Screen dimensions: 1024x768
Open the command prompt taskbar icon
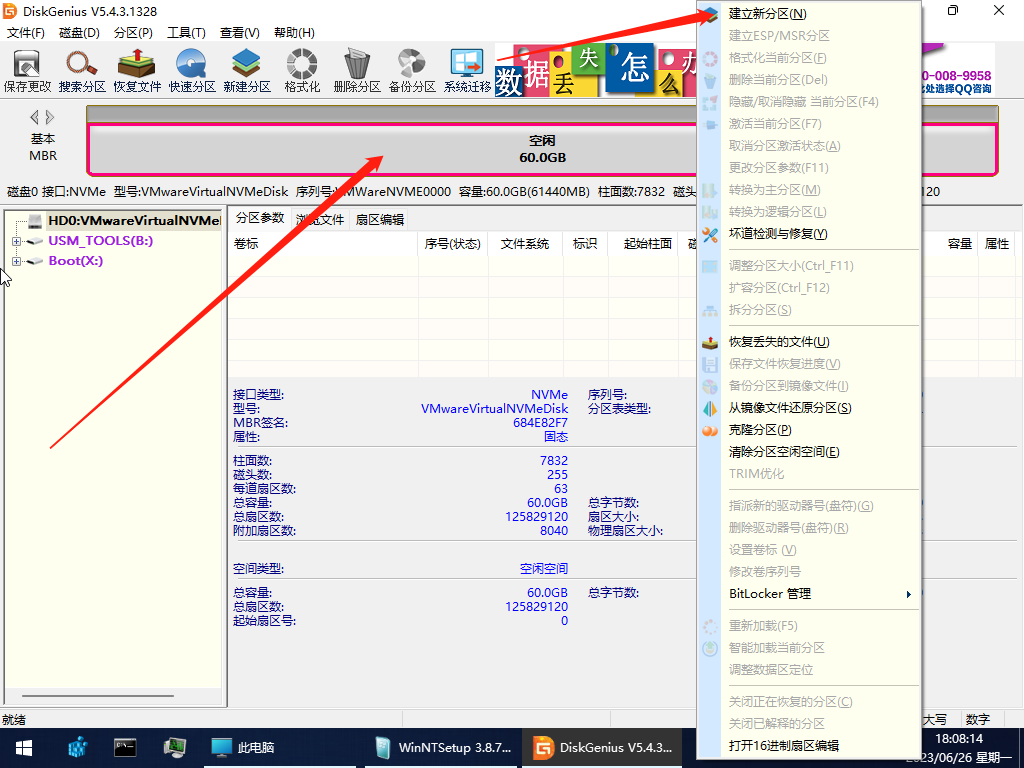point(125,748)
